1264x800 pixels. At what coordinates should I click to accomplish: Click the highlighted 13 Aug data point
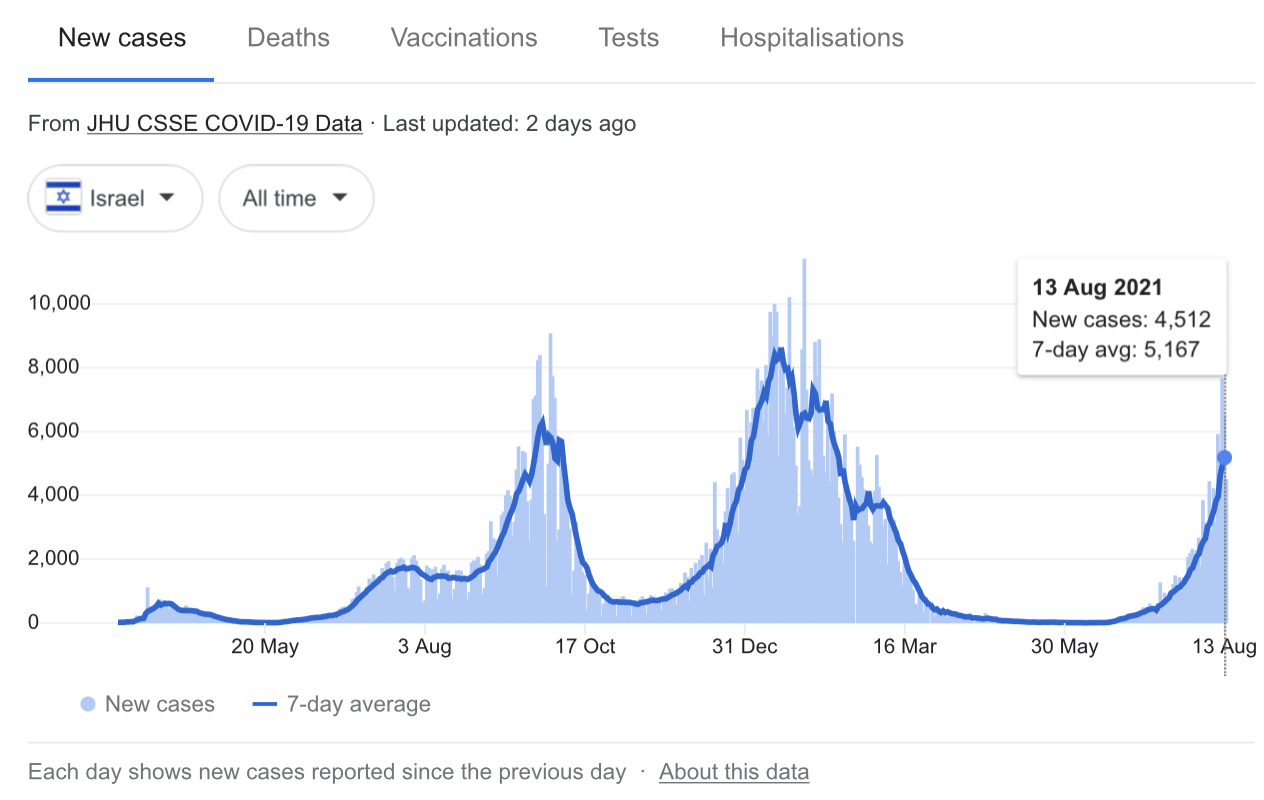pos(1224,458)
